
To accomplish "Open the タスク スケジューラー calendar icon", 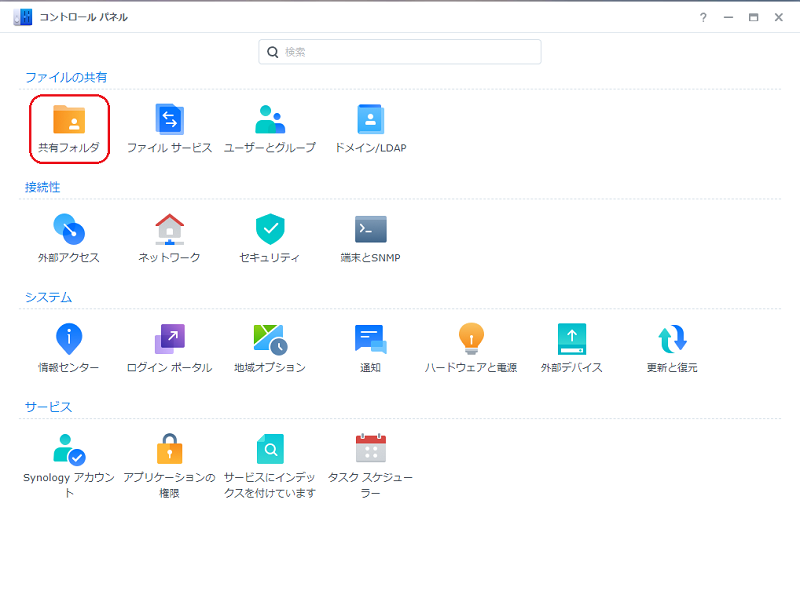I will (x=370, y=448).
